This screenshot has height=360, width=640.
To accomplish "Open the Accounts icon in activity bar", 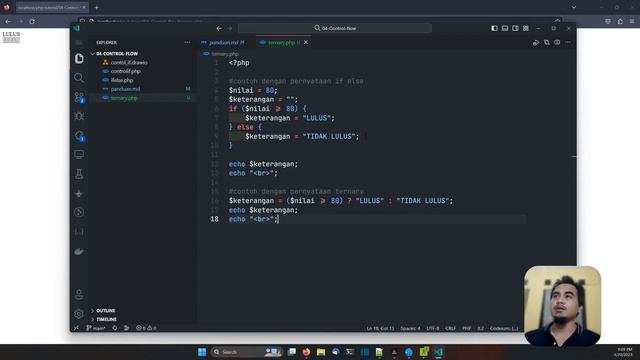I will coord(79,294).
